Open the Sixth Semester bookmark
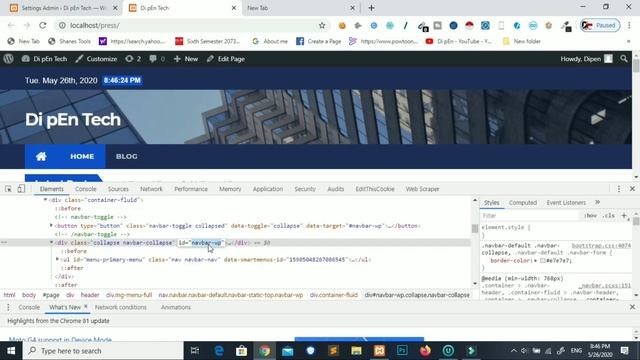 click(x=207, y=41)
